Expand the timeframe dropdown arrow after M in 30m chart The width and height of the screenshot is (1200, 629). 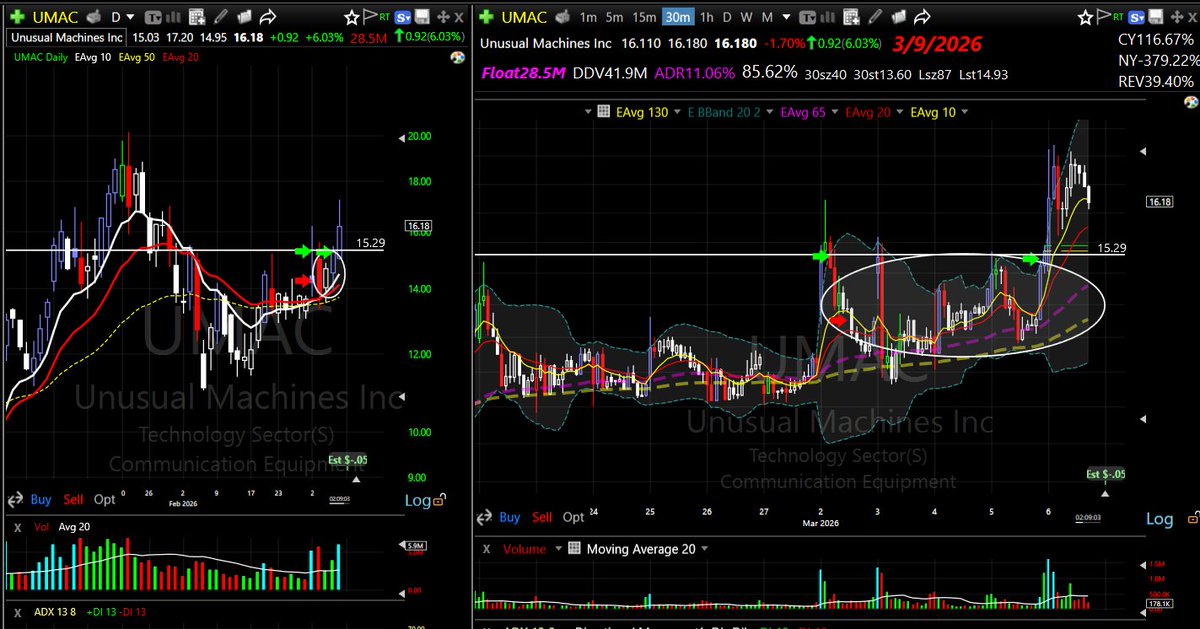tap(787, 17)
